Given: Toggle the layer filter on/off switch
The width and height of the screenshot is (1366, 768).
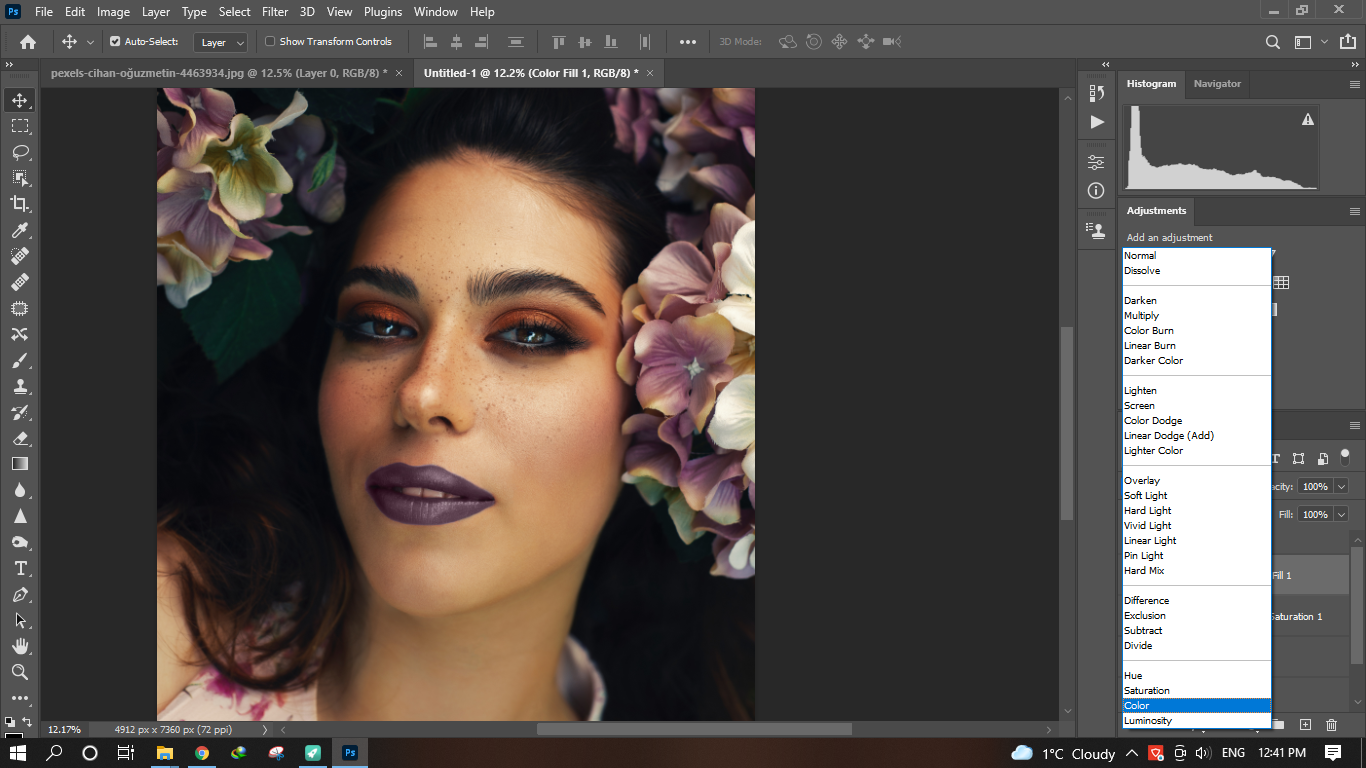Looking at the screenshot, I should 1346,456.
